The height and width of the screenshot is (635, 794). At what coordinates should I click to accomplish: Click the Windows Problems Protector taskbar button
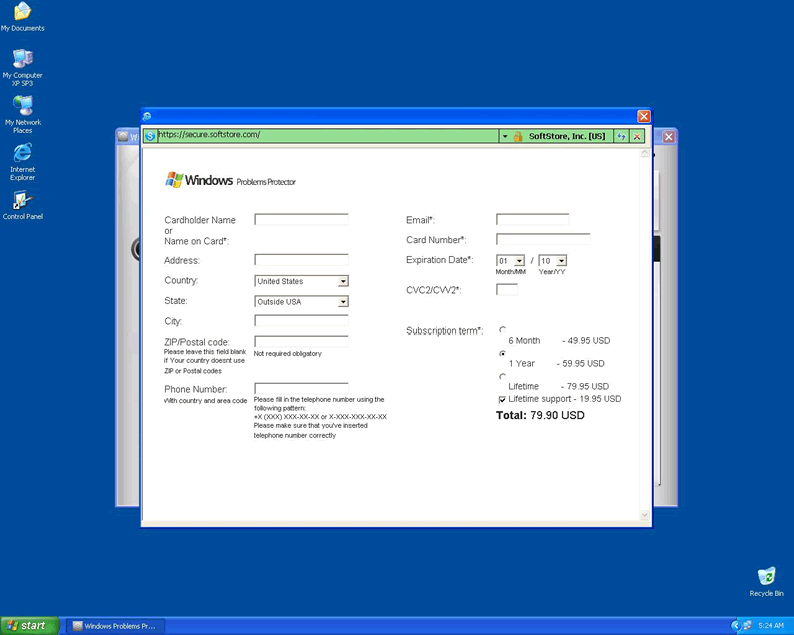(x=113, y=626)
